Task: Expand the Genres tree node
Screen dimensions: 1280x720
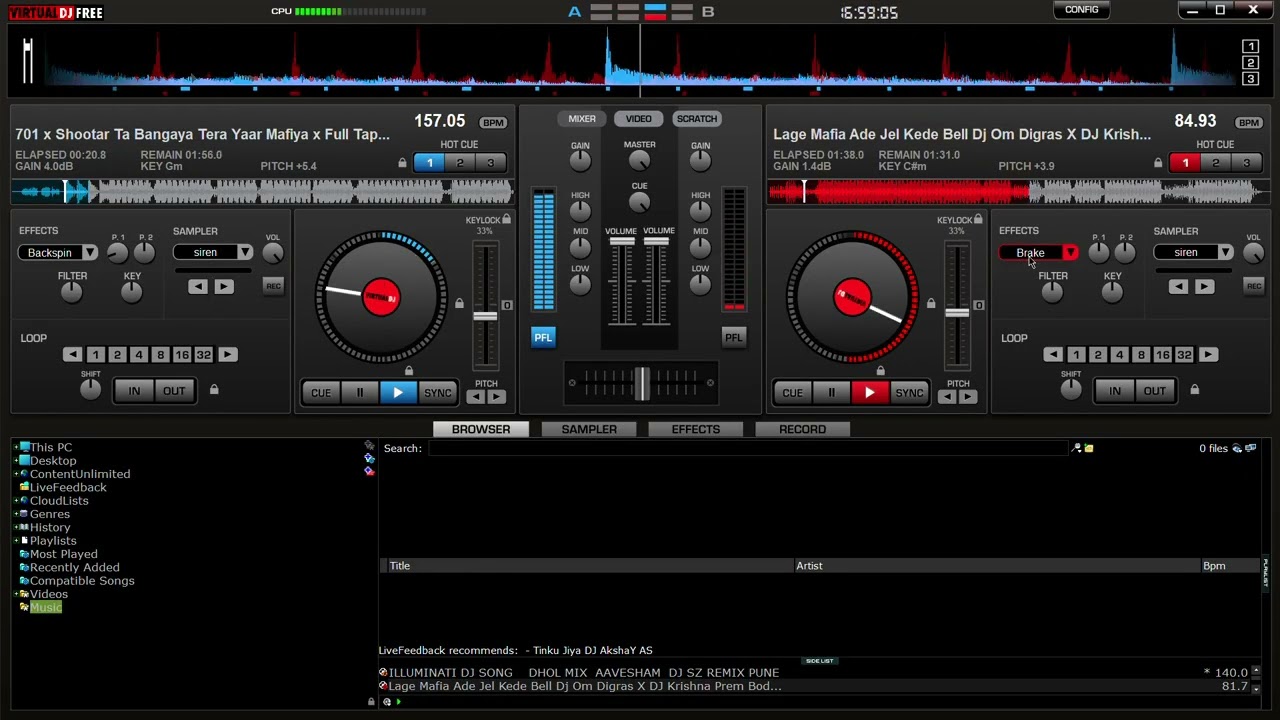Action: click(x=16, y=515)
